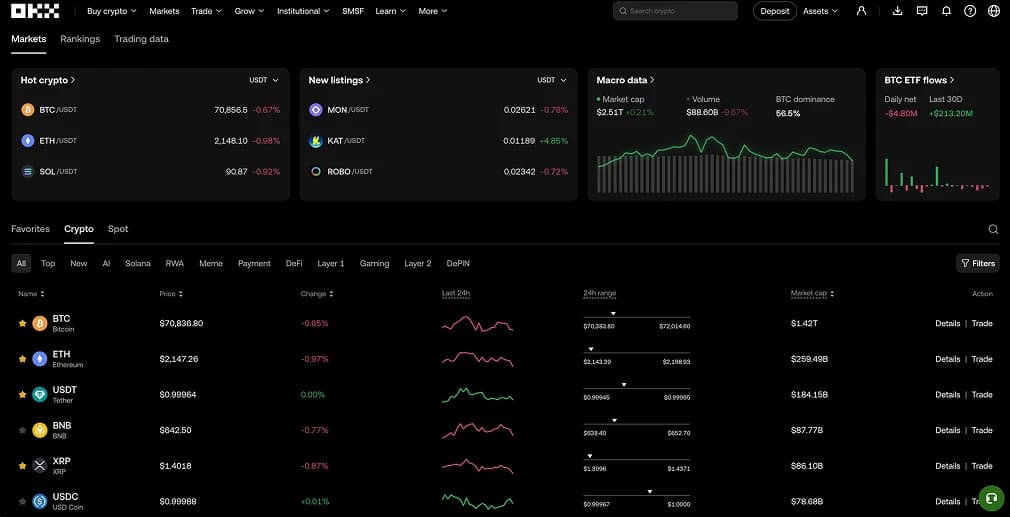
Task: Open New listings USDT currency dropdown
Action: tap(552, 80)
